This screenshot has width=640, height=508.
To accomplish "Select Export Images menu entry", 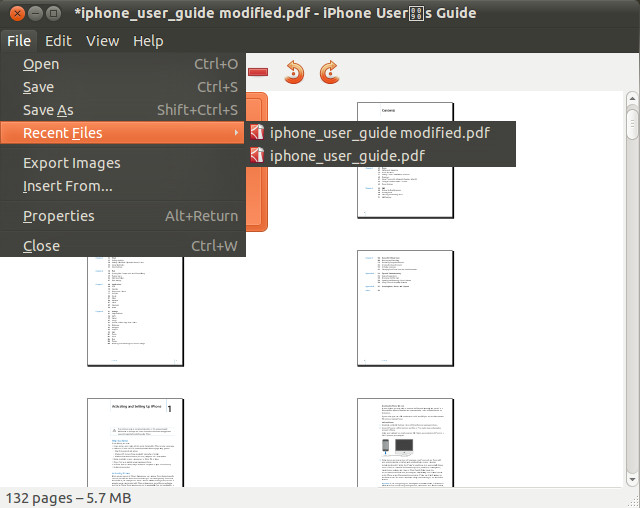I will pyautogui.click(x=123, y=163).
